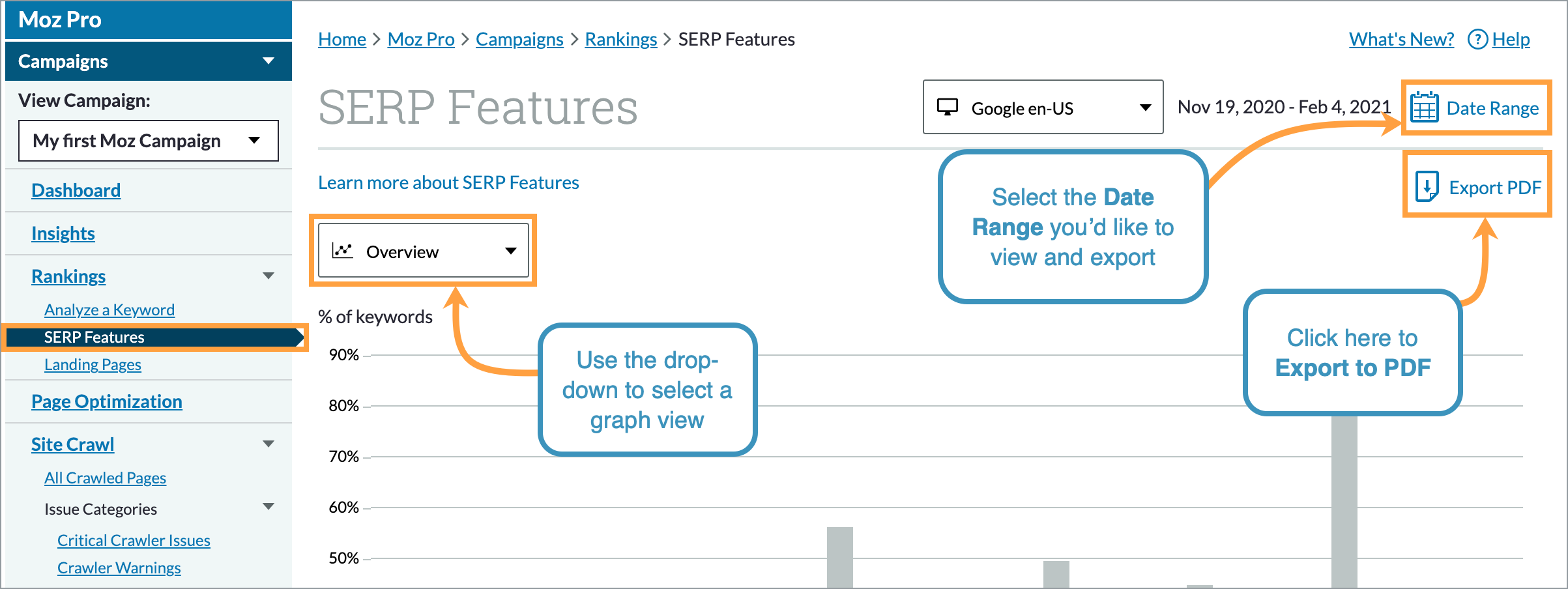Collapse the Rankings section chevron
The height and width of the screenshot is (589, 1568).
coord(269,276)
